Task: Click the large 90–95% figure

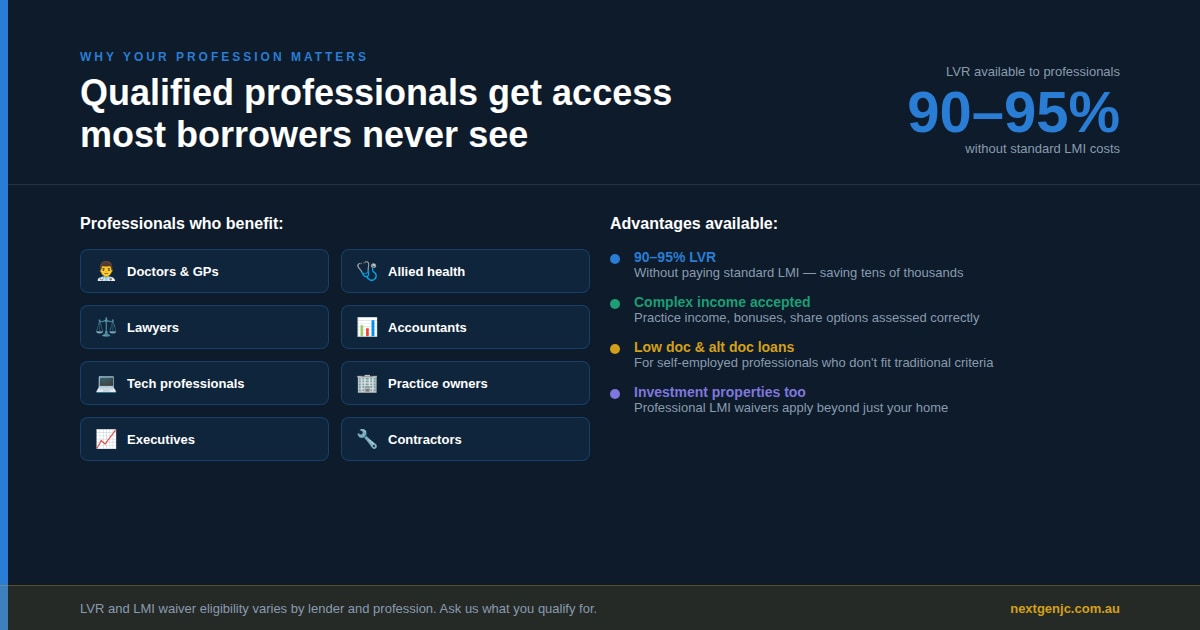Action: coord(1012,112)
